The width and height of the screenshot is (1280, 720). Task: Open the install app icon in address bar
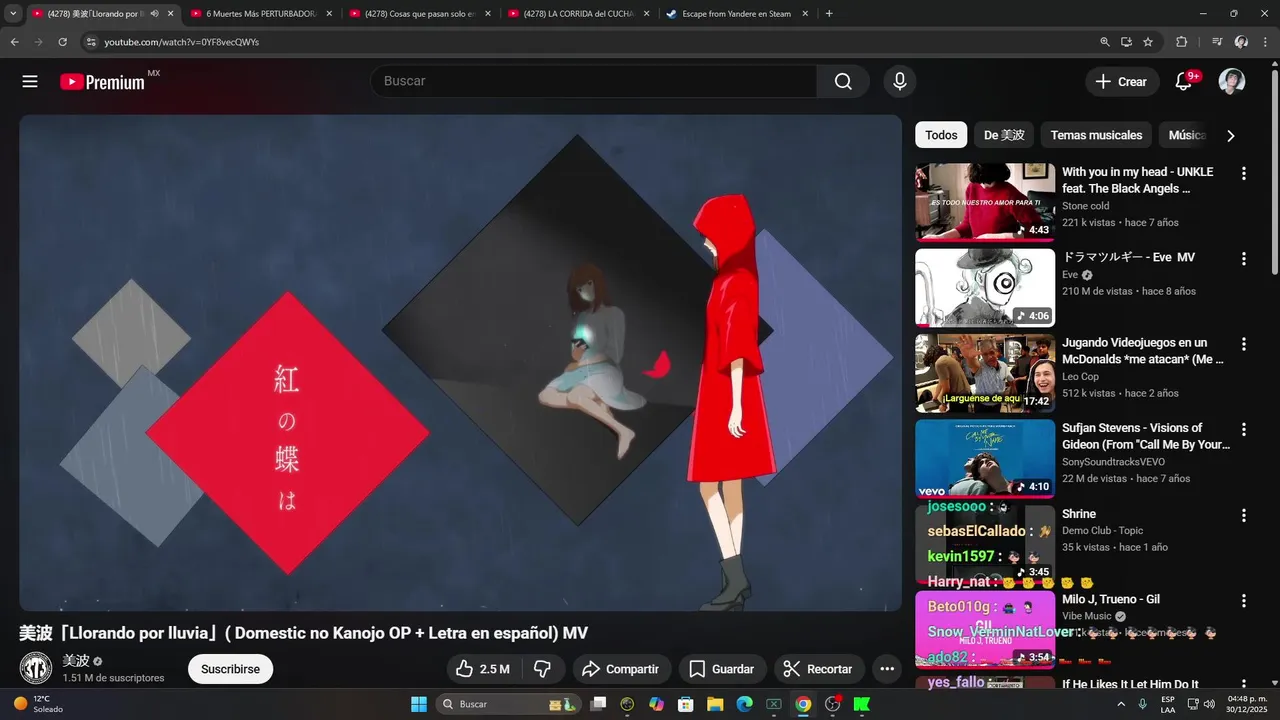1126,42
